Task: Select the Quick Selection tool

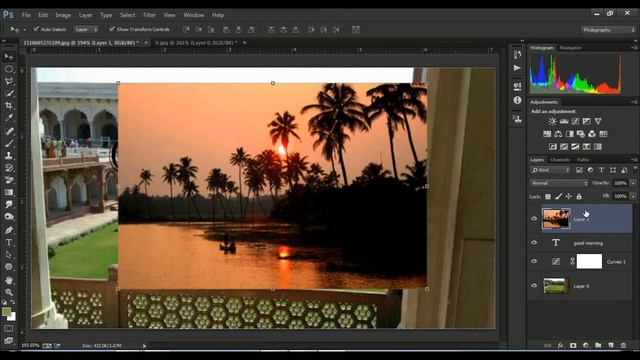Action: [9, 93]
